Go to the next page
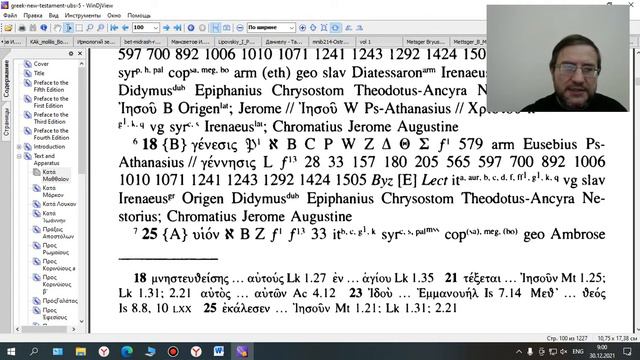Image resolution: width=640 pixels, height=360 pixels. [x=166, y=28]
